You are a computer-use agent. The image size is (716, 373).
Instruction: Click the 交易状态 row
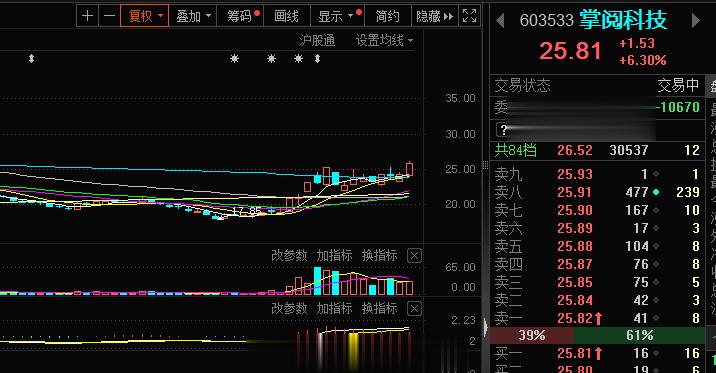(597, 85)
